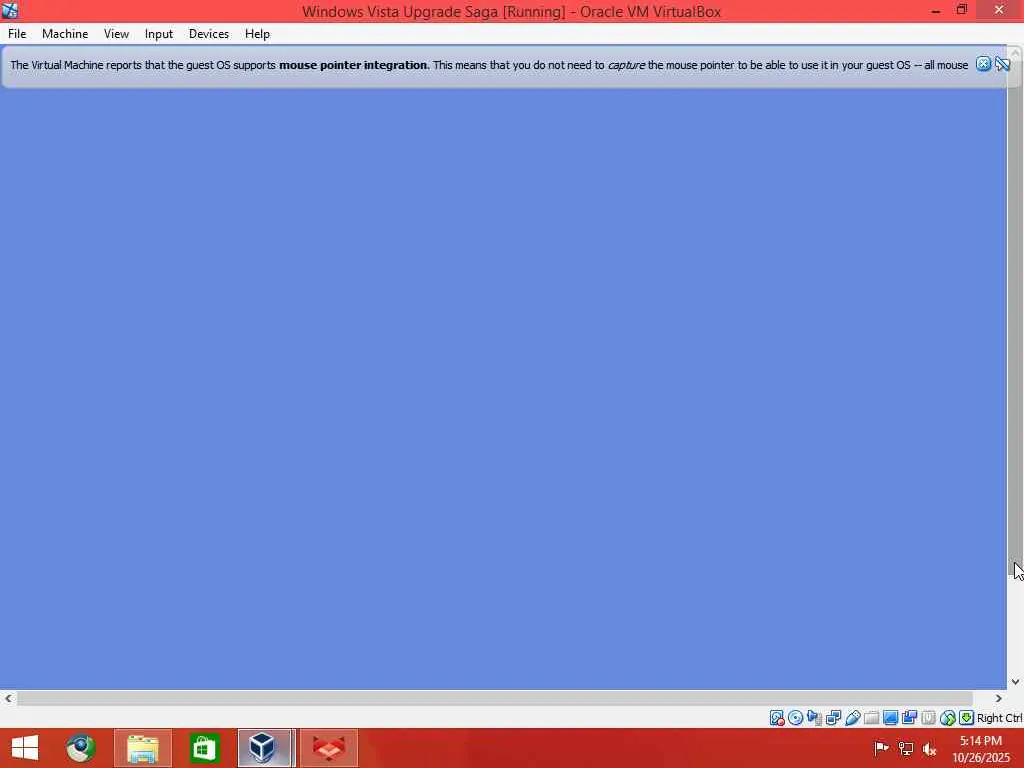
Task: Click the horizontal scrollbar right arrow
Action: (999, 698)
